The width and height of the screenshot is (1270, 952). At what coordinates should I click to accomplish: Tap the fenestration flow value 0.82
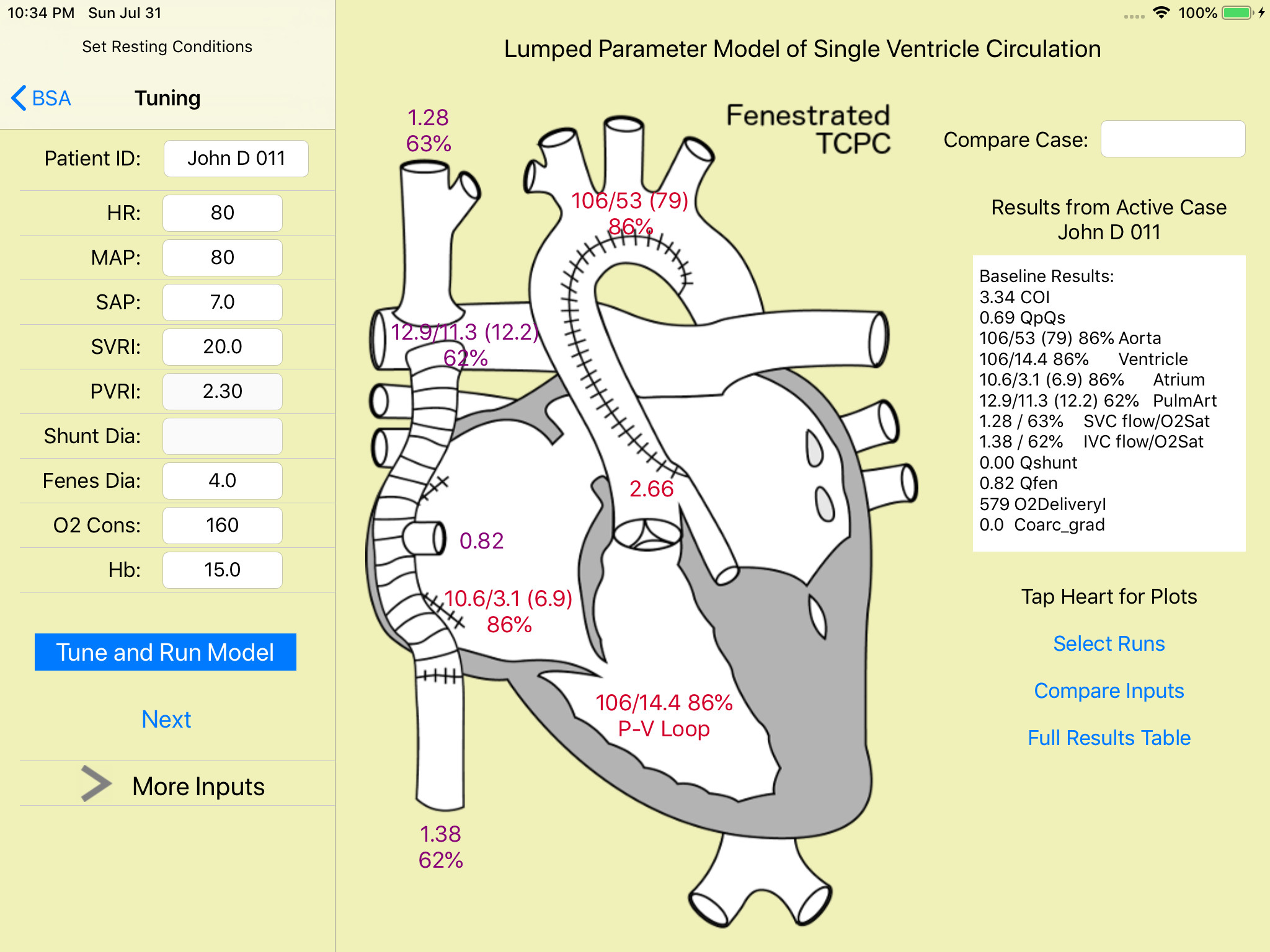coord(481,541)
